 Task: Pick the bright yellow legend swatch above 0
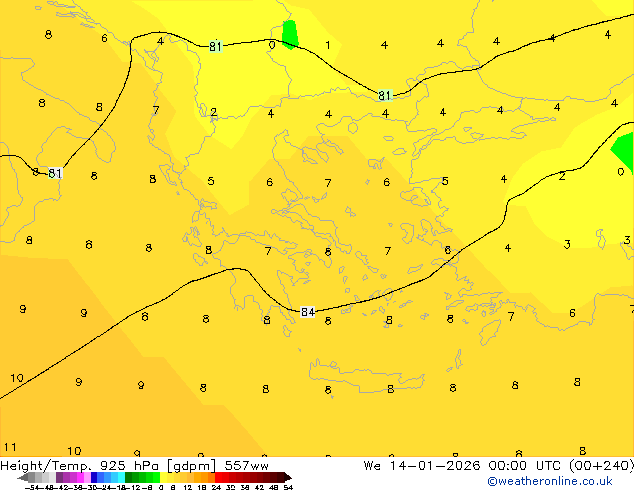163,477
